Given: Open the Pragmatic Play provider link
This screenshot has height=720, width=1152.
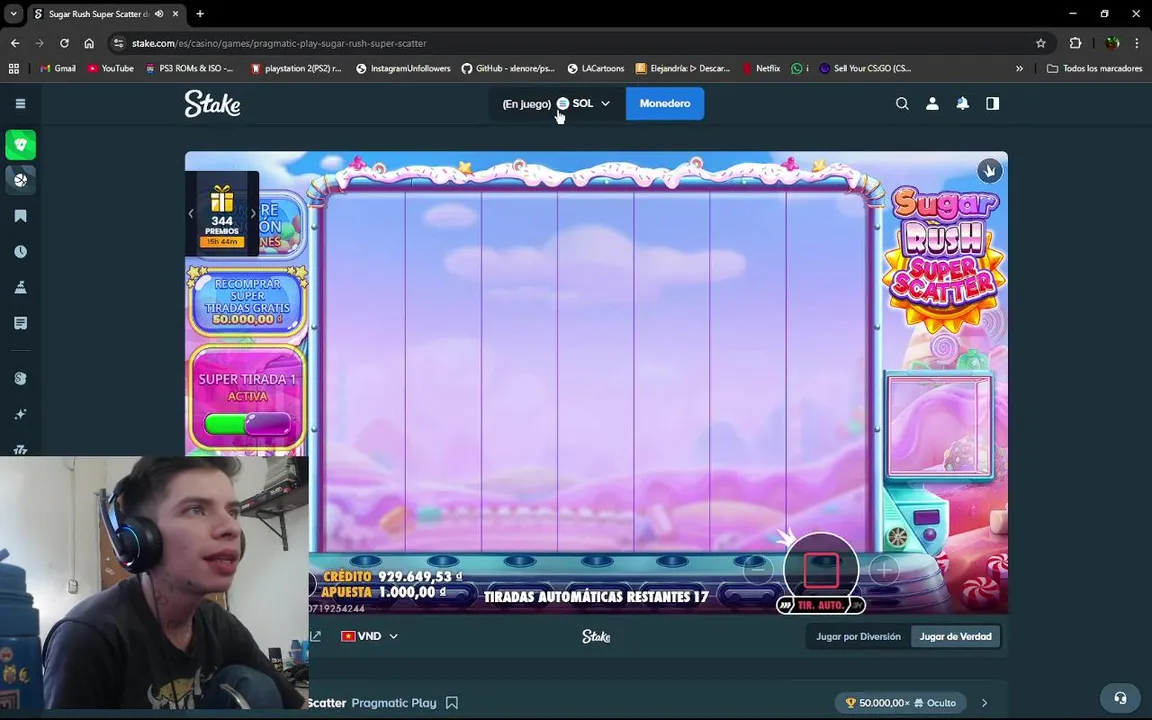Looking at the screenshot, I should pos(394,703).
